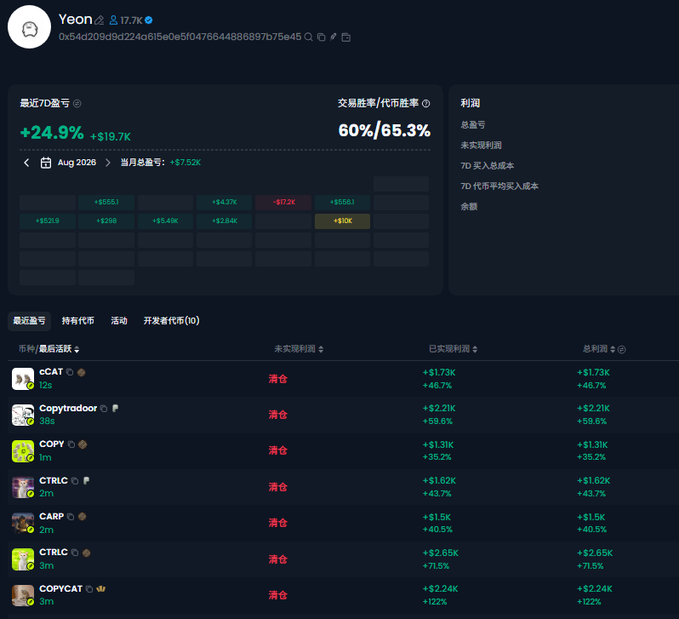This screenshot has height=619, width=679.
Task: Copy the wallet address 0x54d2…
Action: click(x=321, y=37)
